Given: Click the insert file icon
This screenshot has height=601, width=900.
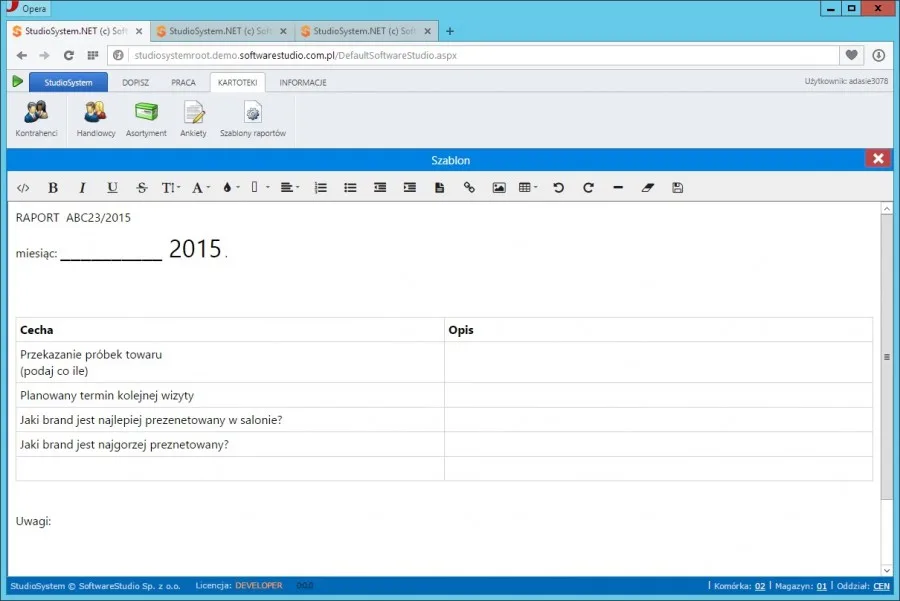Looking at the screenshot, I should click(x=440, y=188).
